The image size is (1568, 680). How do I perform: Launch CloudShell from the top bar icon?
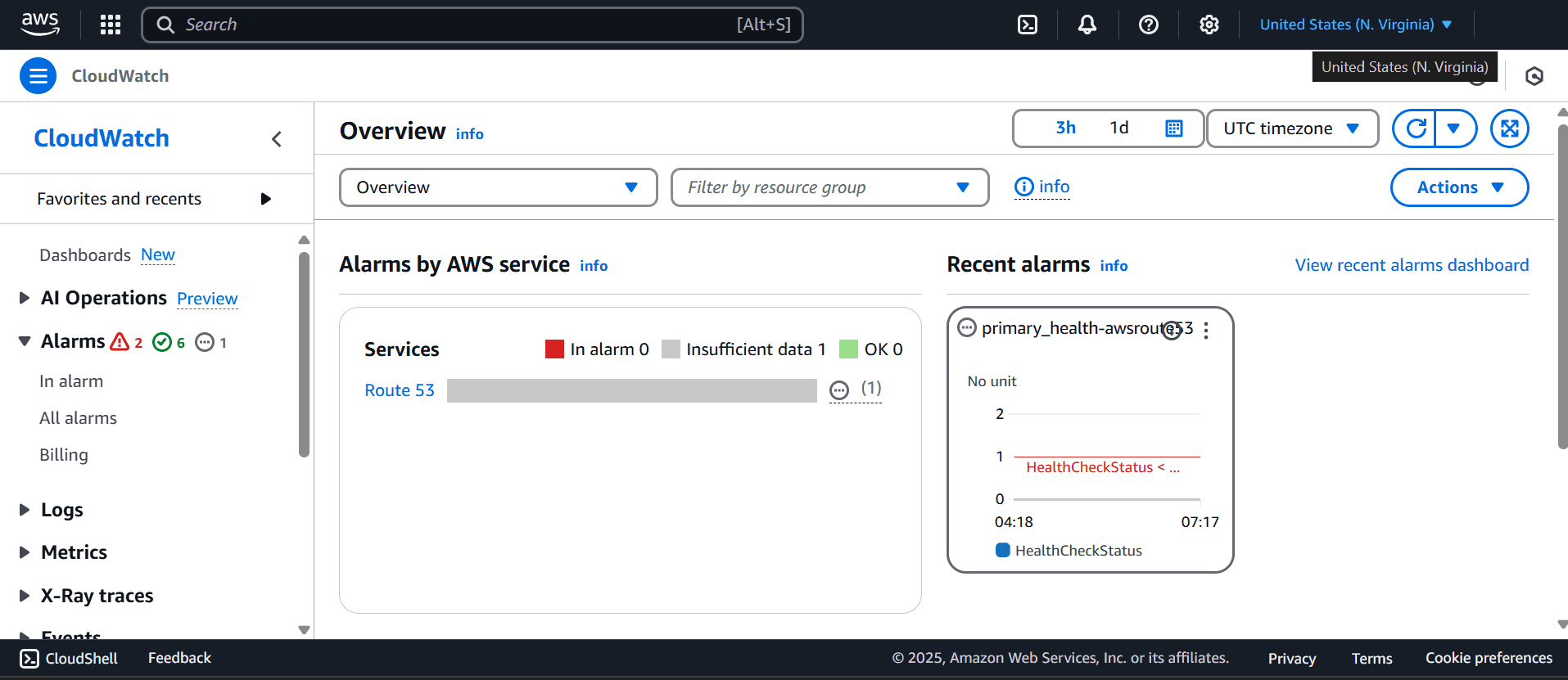pyautogui.click(x=1028, y=25)
